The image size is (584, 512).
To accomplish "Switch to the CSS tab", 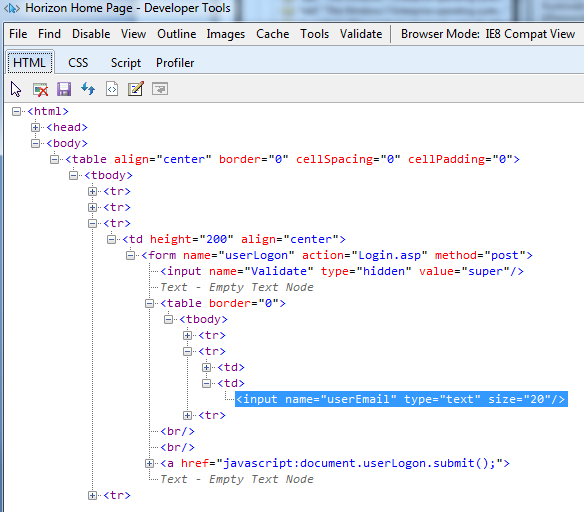I will (78, 63).
